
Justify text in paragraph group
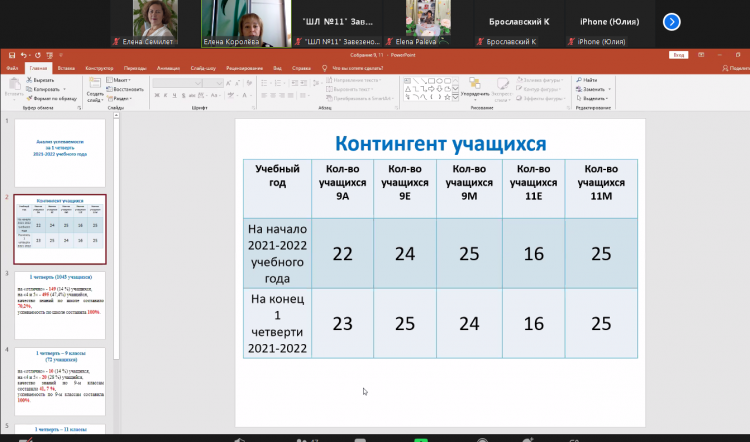pyautogui.click(x=290, y=95)
